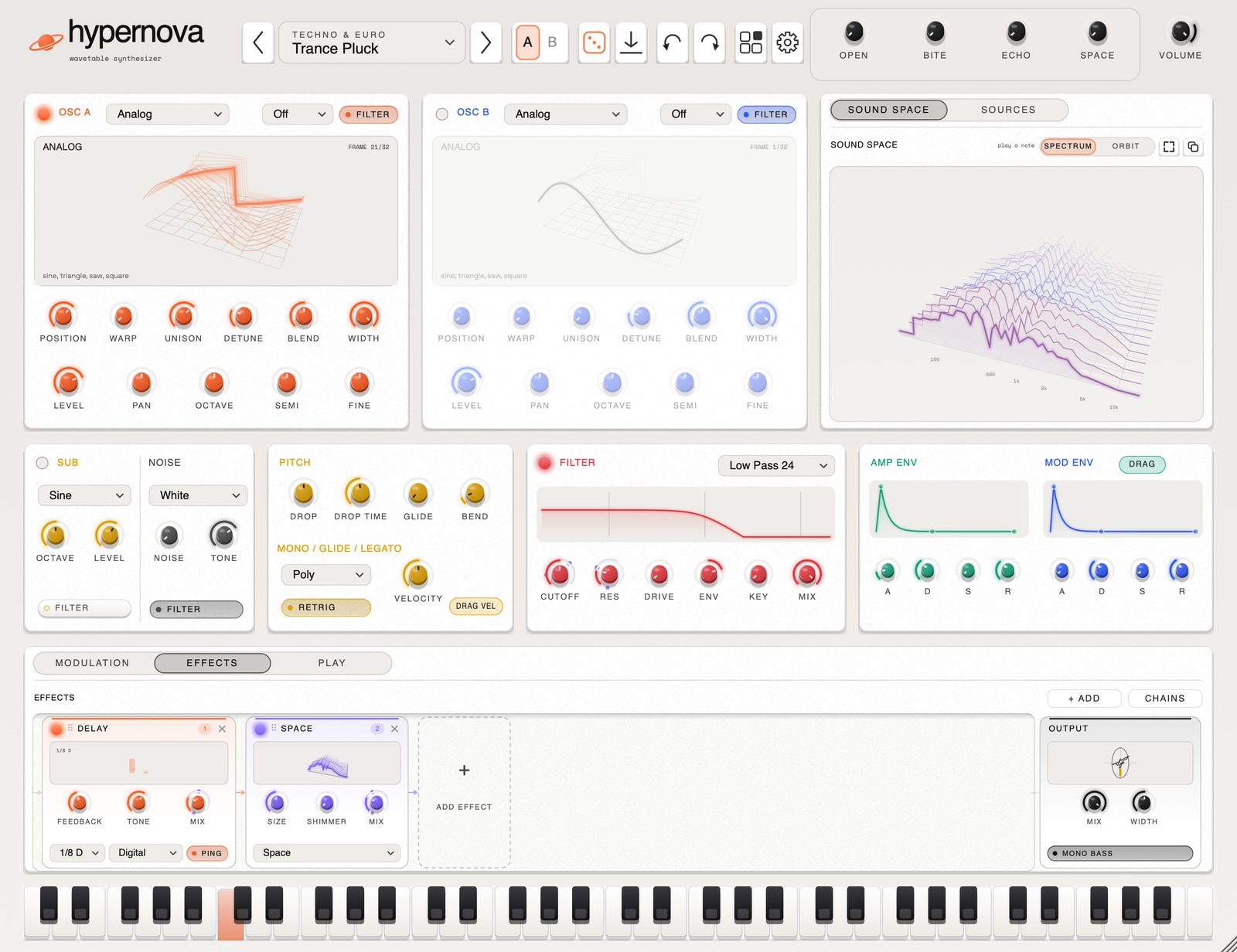The image size is (1237, 952).
Task: Select the Orbit view mode
Action: [x=1126, y=146]
